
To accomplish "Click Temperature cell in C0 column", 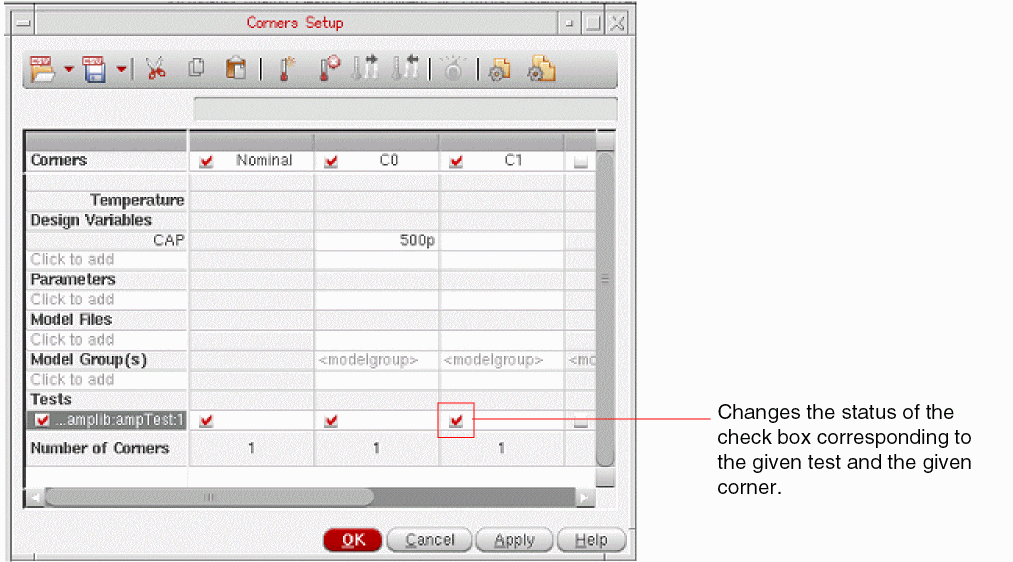I will tap(377, 200).
